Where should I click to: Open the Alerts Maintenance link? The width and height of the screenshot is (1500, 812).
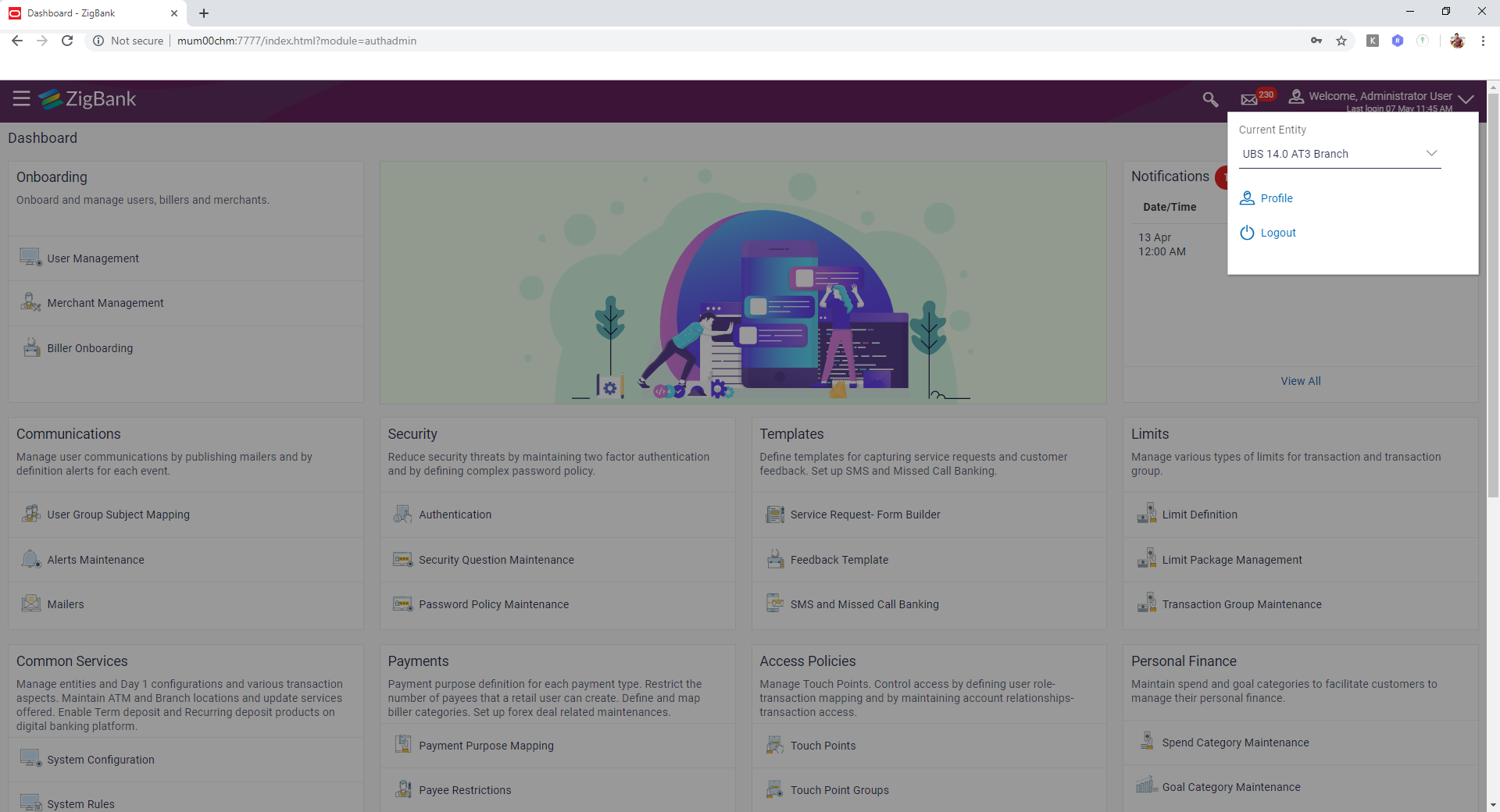[x=95, y=560]
